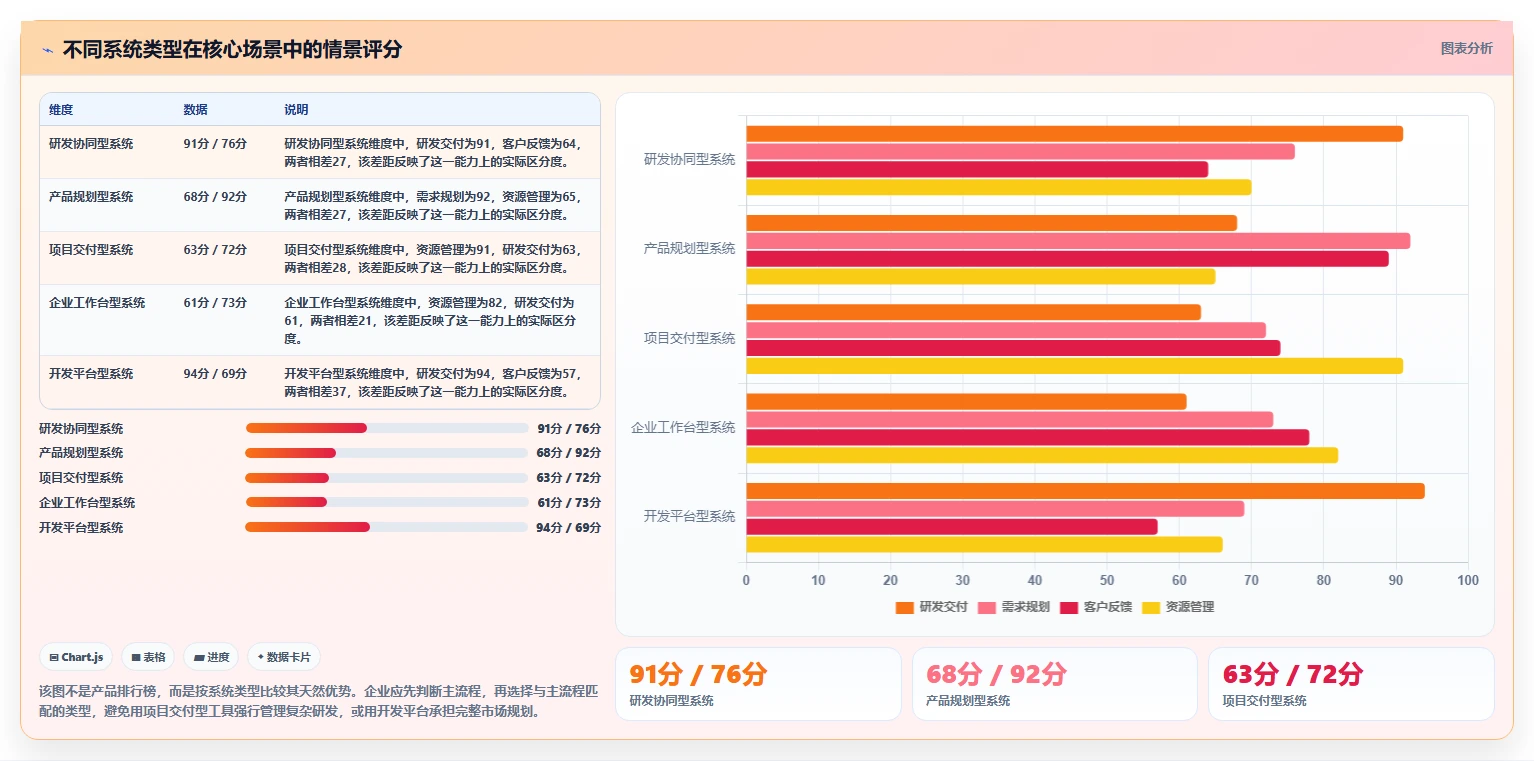Viewport: 1534px width, 761px height.
Task: Click the pink 需求规划 bar of 产品规划型系统
Action: click(x=1078, y=241)
